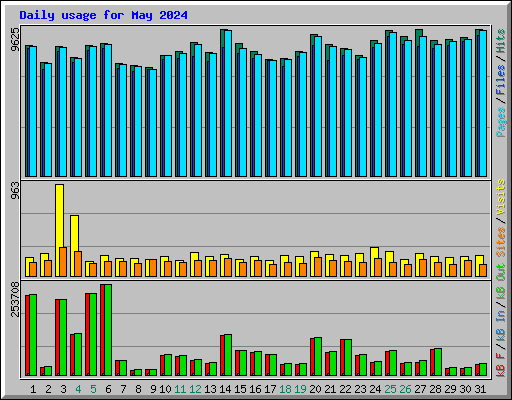Click day label 16 on x-axis
Image resolution: width=512 pixels, height=400 pixels.
255,389
